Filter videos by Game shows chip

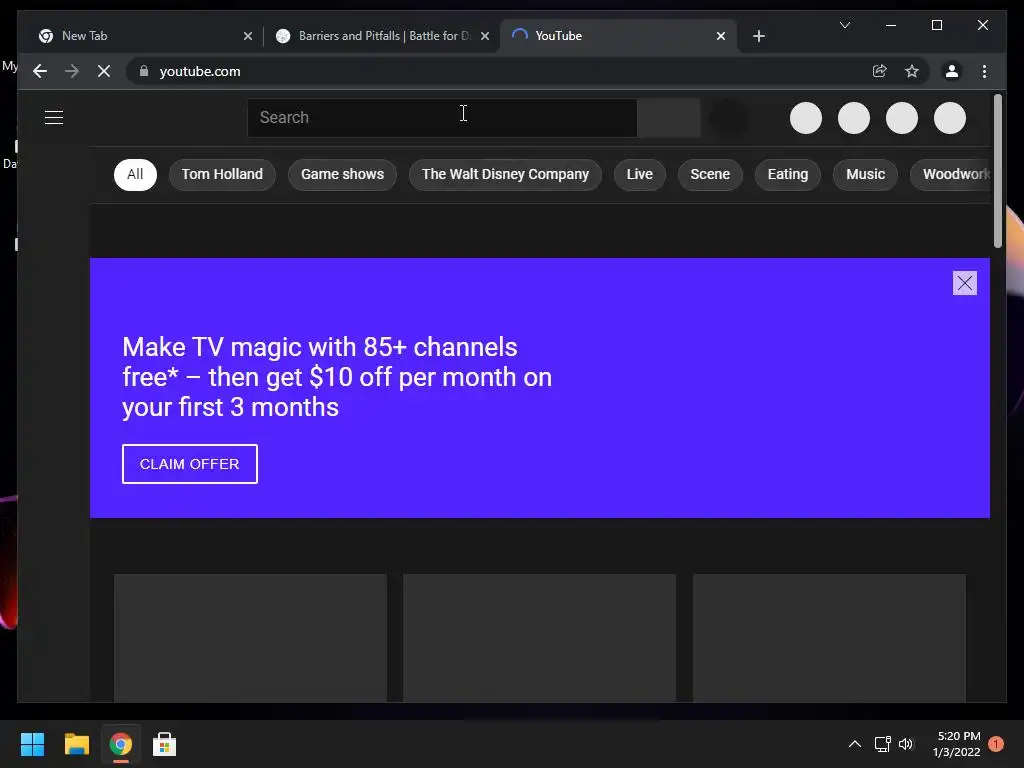pyautogui.click(x=342, y=174)
